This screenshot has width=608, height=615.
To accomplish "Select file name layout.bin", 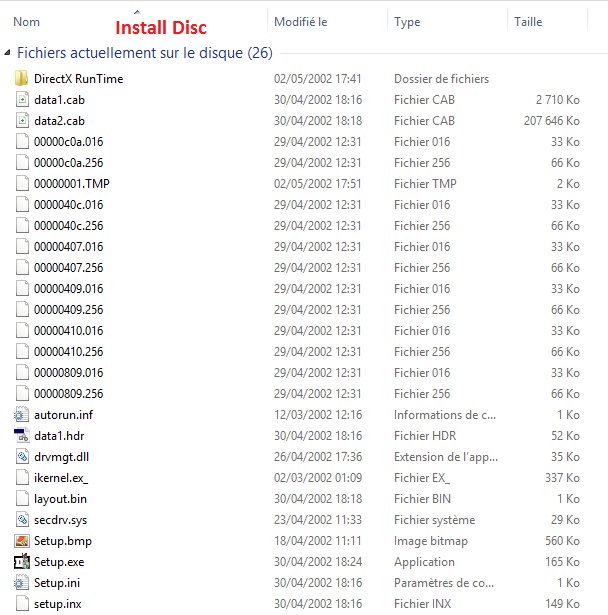I will coord(60,499).
